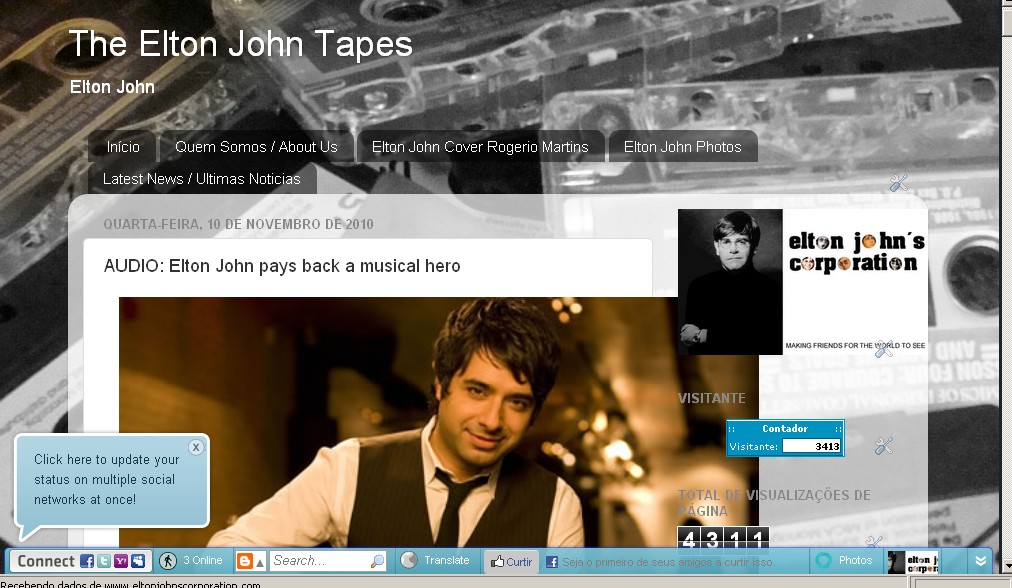Click the Curtir like button
This screenshot has width=1012, height=588.
(511, 562)
